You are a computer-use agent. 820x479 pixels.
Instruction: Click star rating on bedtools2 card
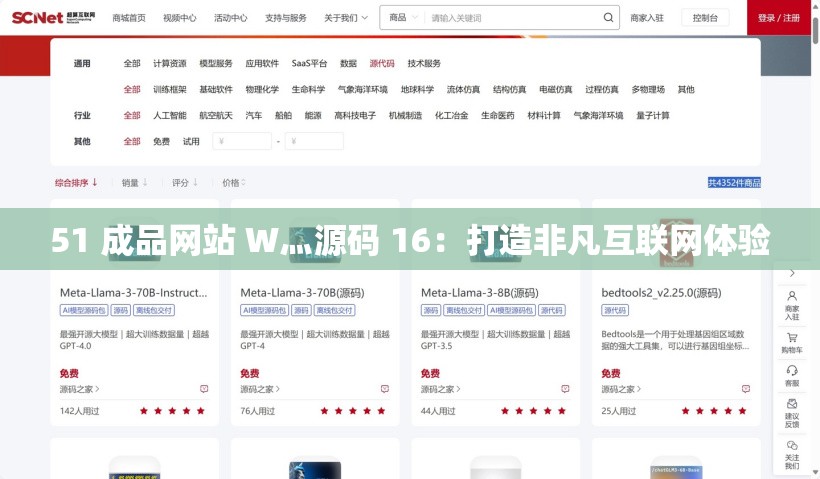(x=714, y=410)
